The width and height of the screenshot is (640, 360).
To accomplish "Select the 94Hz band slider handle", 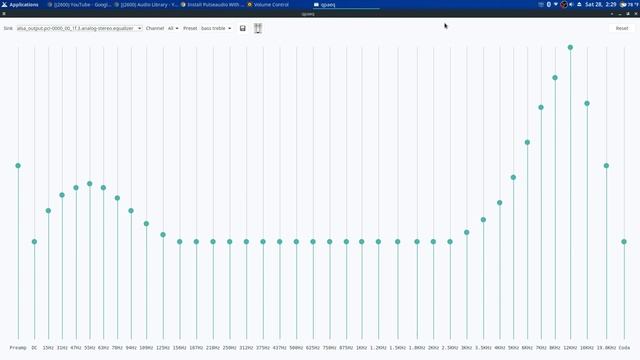I will pos(131,211).
